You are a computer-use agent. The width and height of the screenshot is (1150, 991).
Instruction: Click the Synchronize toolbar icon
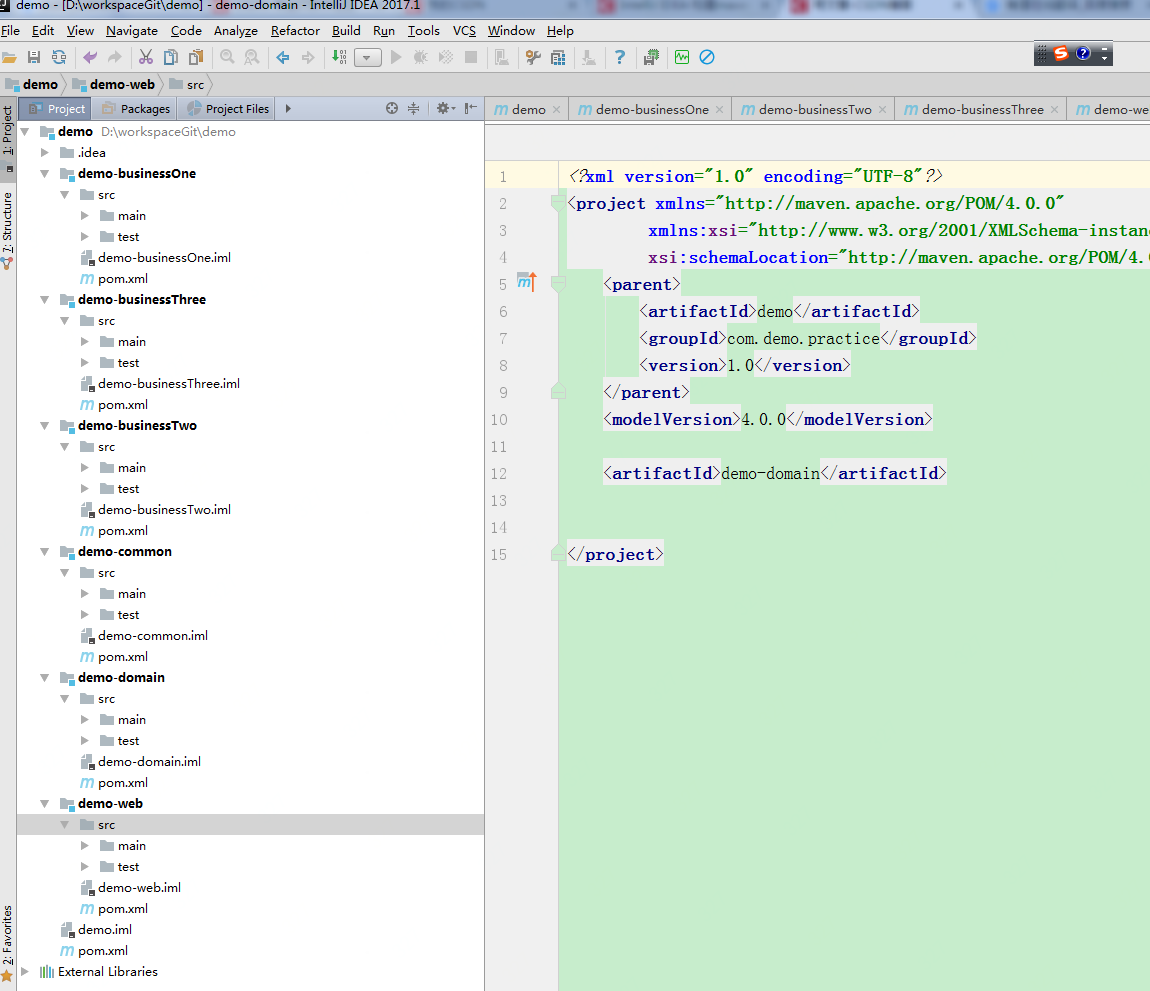tap(59, 57)
